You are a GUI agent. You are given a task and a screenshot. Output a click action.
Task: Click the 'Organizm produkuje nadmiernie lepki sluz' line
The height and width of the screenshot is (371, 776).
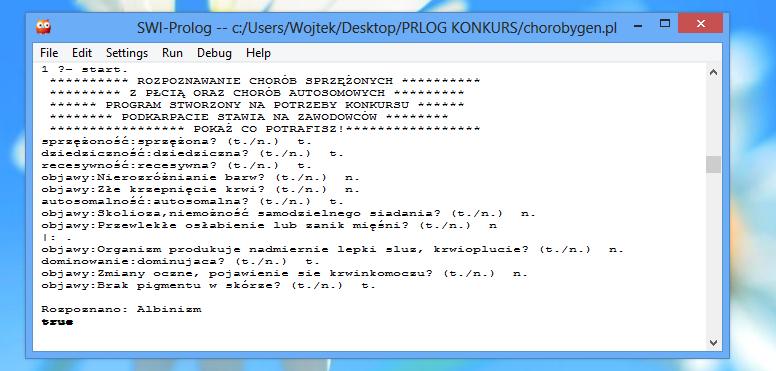[x=332, y=250]
